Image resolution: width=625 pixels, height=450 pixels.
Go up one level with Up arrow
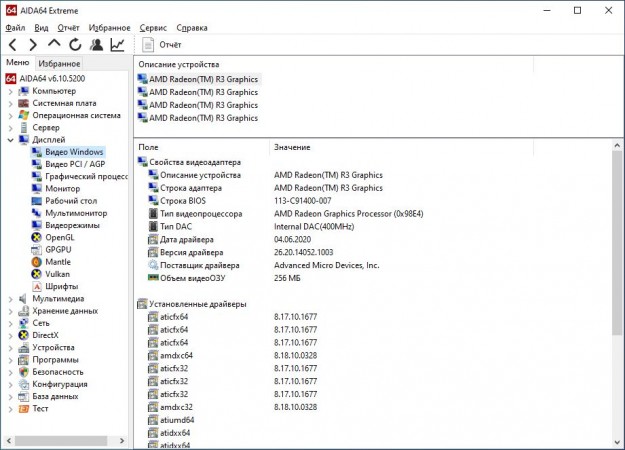pyautogui.click(x=54, y=44)
